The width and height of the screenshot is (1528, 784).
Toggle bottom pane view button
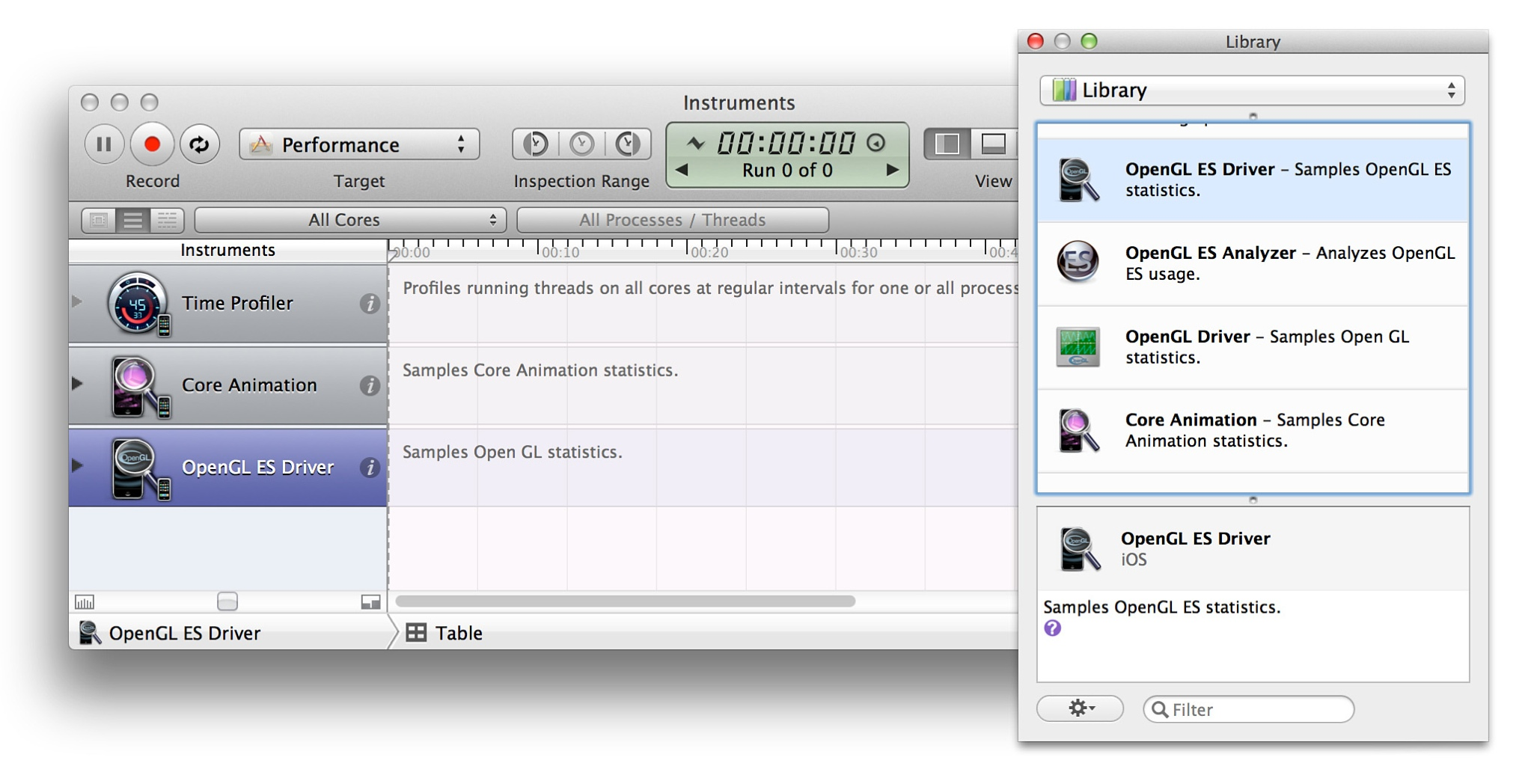coord(993,144)
